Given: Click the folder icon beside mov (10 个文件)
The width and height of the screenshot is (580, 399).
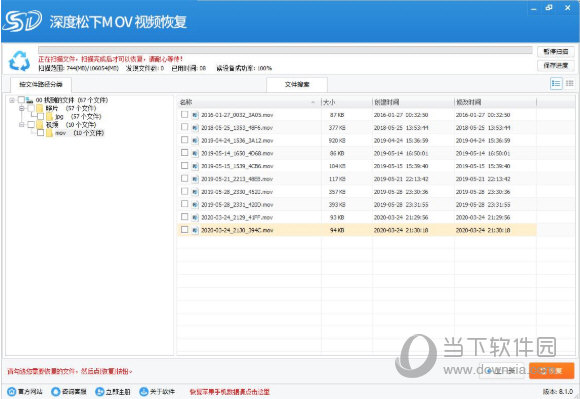Looking at the screenshot, I should click(x=50, y=133).
